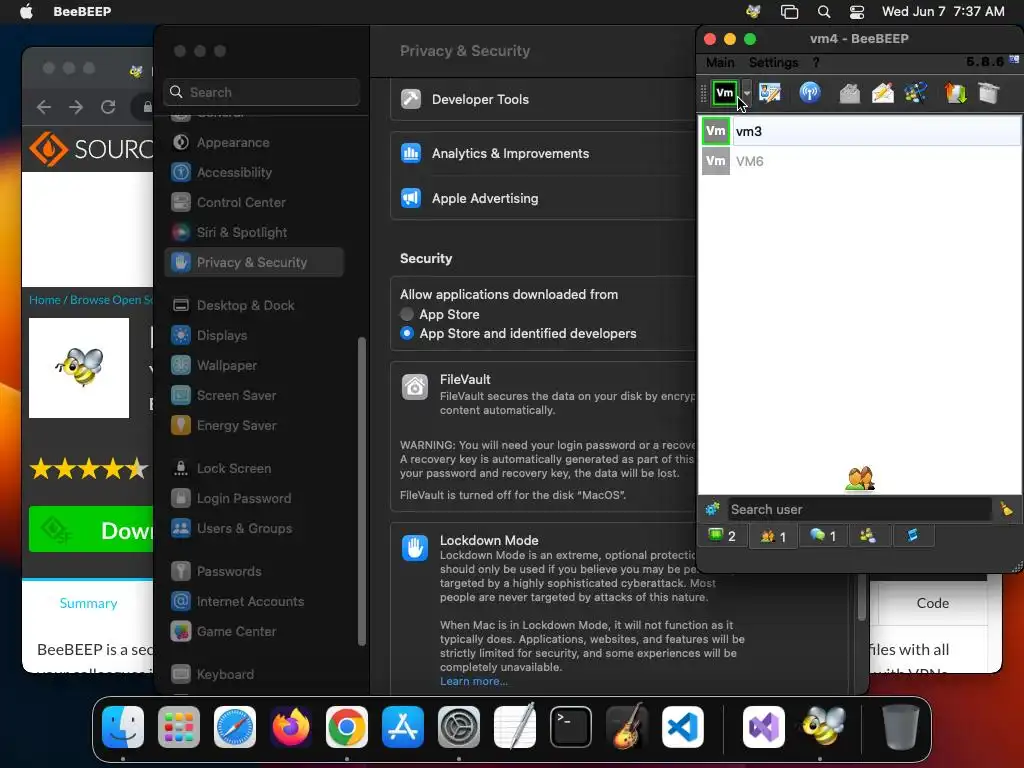Select Users & Groups in settings sidebar
The image size is (1024, 768).
tap(253, 528)
